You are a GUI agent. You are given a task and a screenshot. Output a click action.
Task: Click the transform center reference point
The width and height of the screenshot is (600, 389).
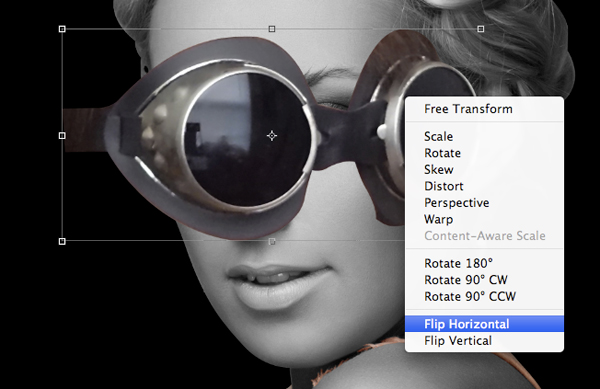point(272,135)
